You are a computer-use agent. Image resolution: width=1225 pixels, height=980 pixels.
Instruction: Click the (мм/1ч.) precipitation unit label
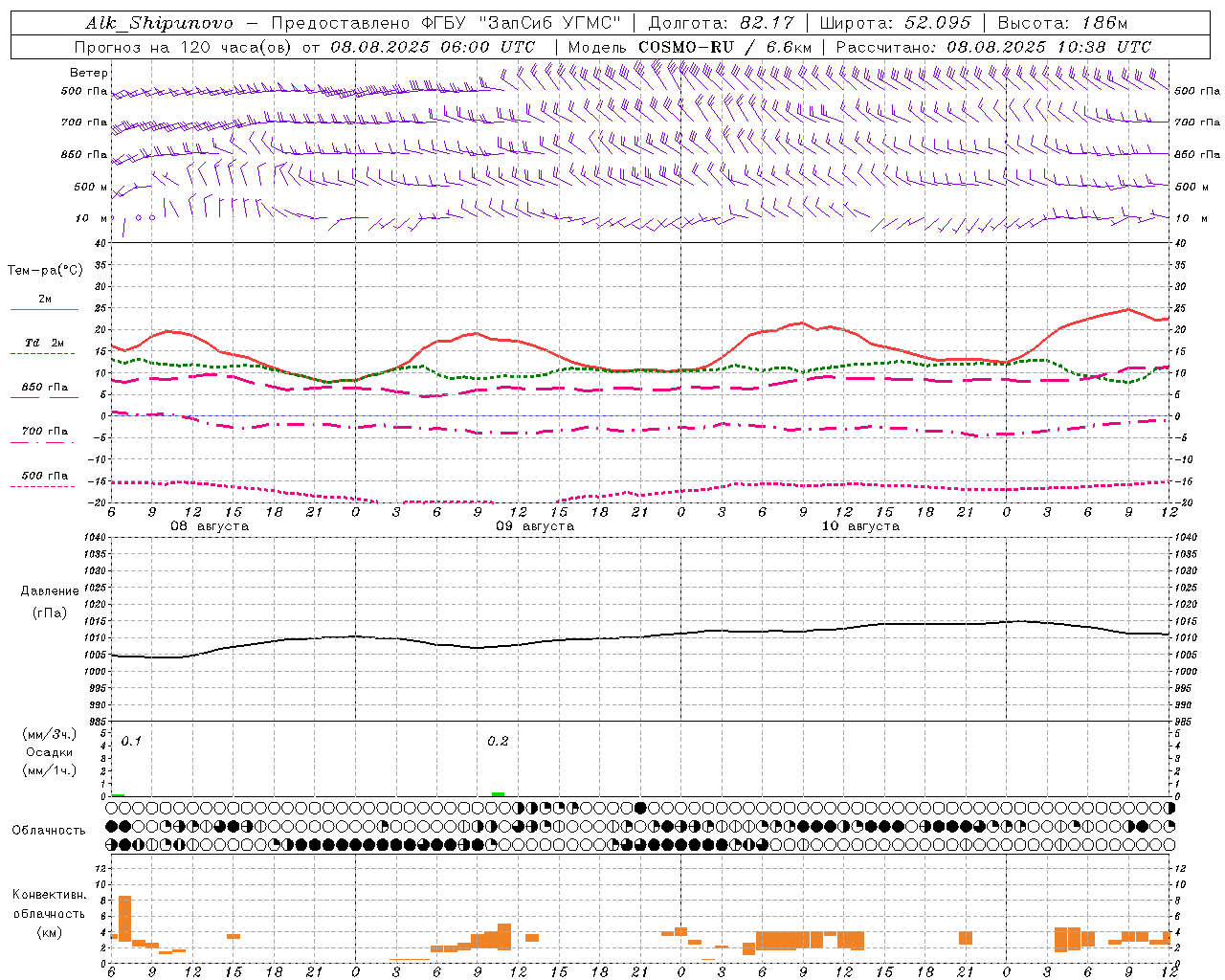pyautogui.click(x=48, y=770)
